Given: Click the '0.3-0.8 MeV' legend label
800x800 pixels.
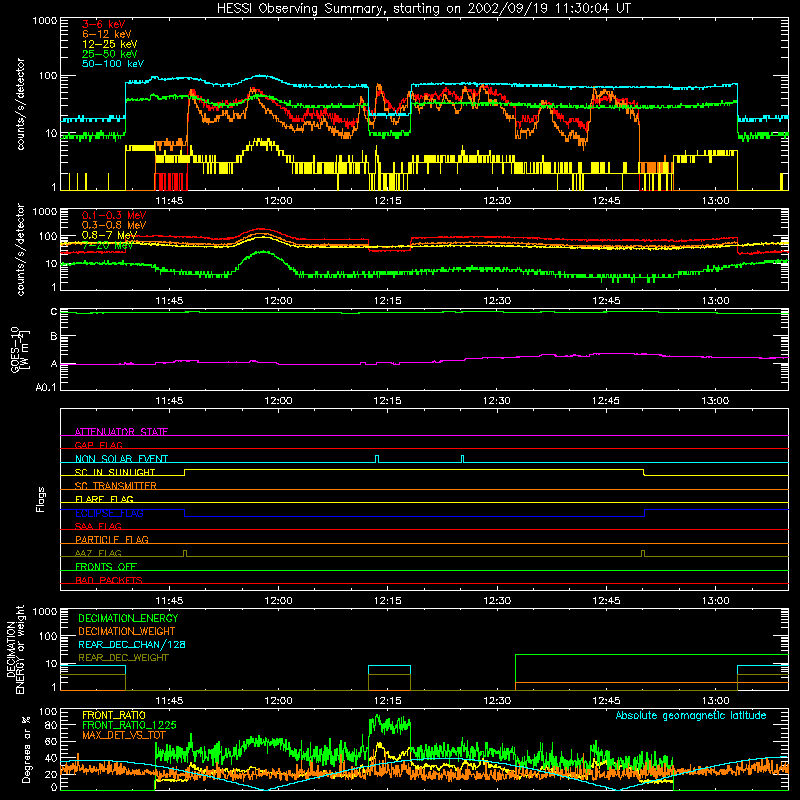Looking at the screenshot, I should coord(114,225).
